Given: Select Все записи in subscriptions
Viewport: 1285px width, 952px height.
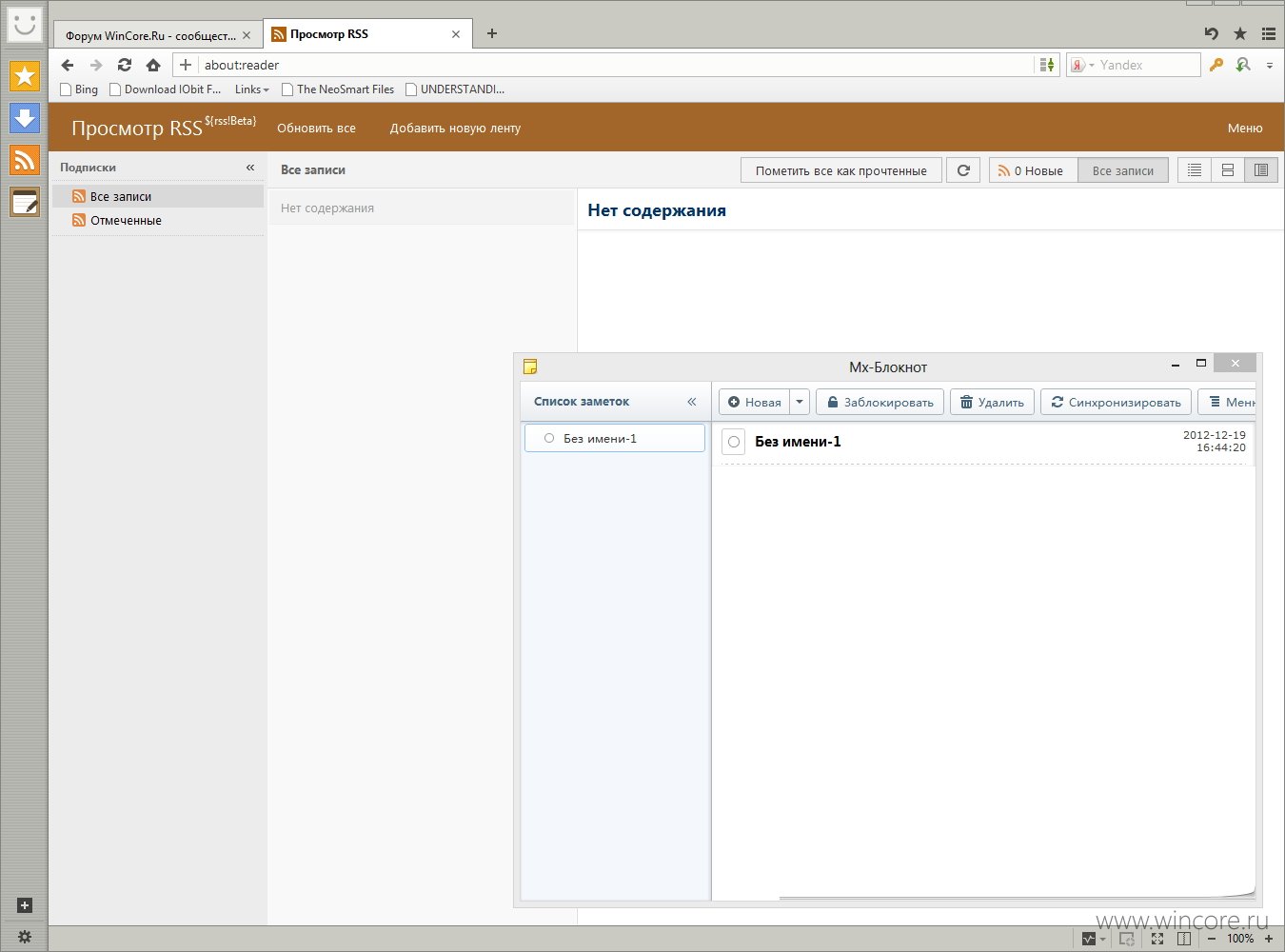Looking at the screenshot, I should coord(158,196).
